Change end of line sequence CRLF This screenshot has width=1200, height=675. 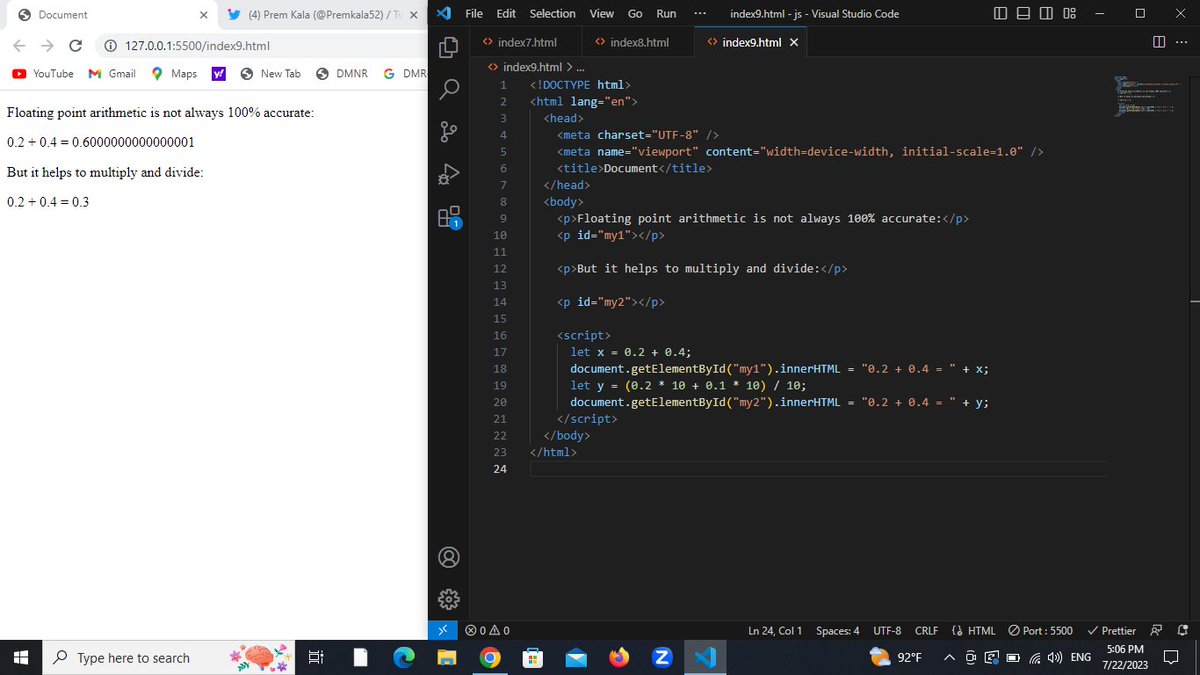[x=926, y=630]
